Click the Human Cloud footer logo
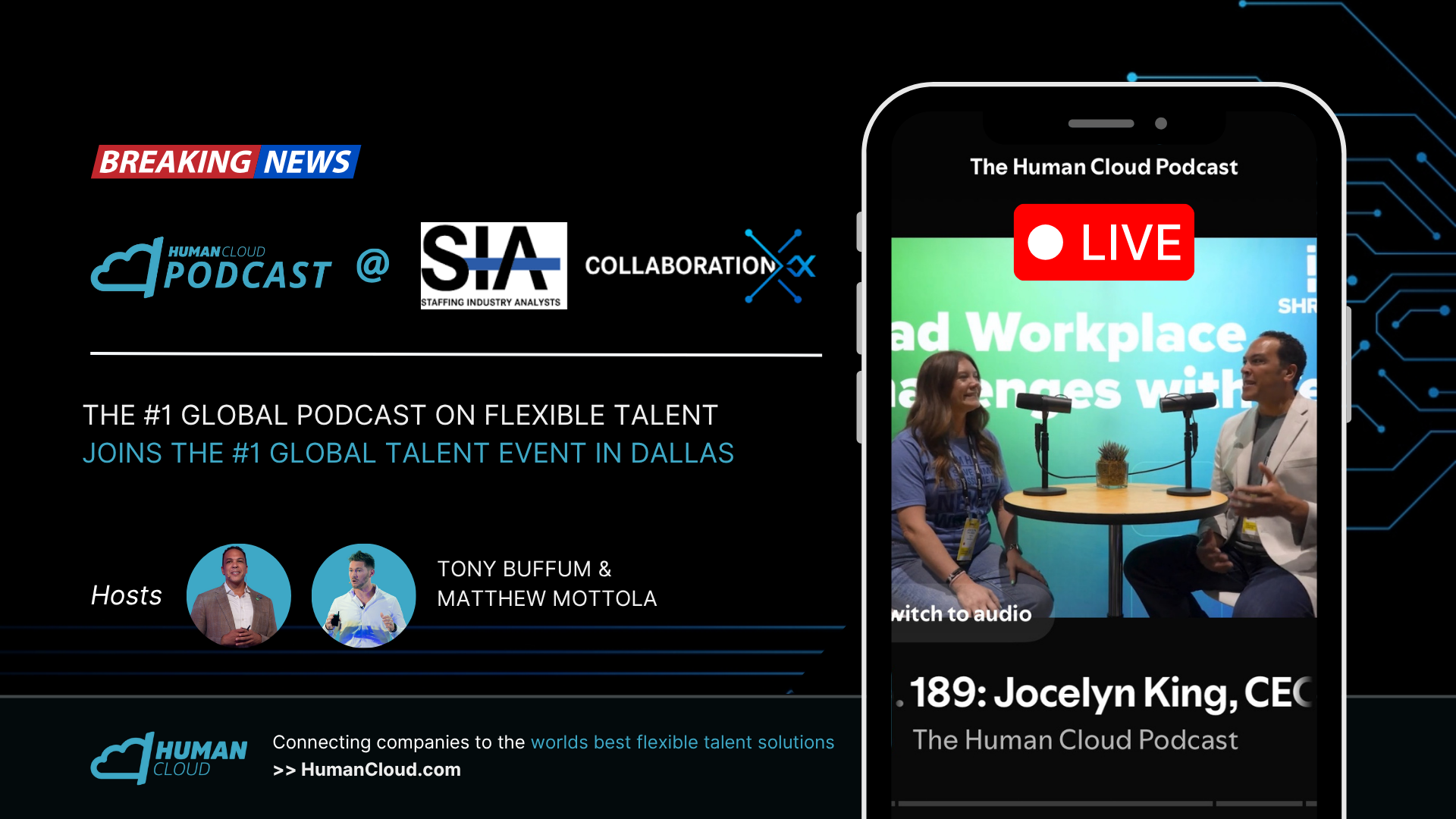1456x819 pixels. coord(169,758)
